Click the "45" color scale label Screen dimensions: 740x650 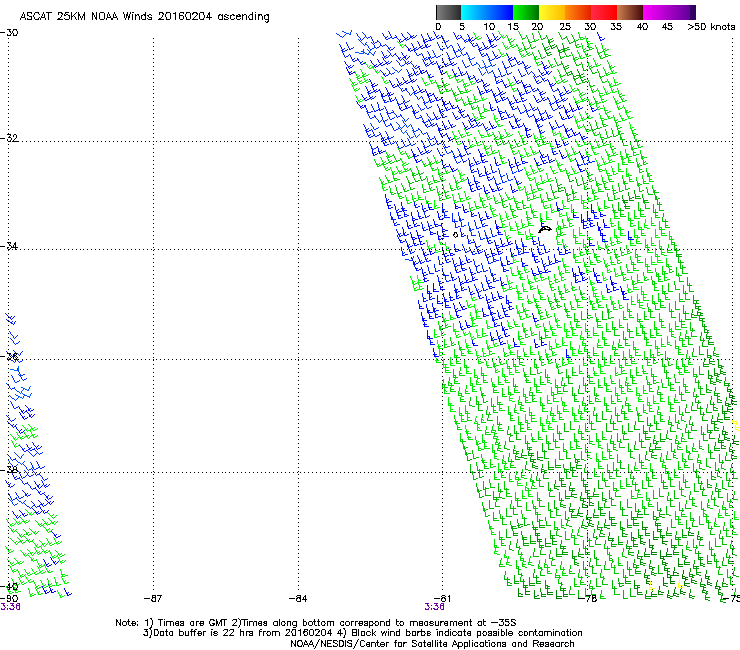tap(667, 27)
